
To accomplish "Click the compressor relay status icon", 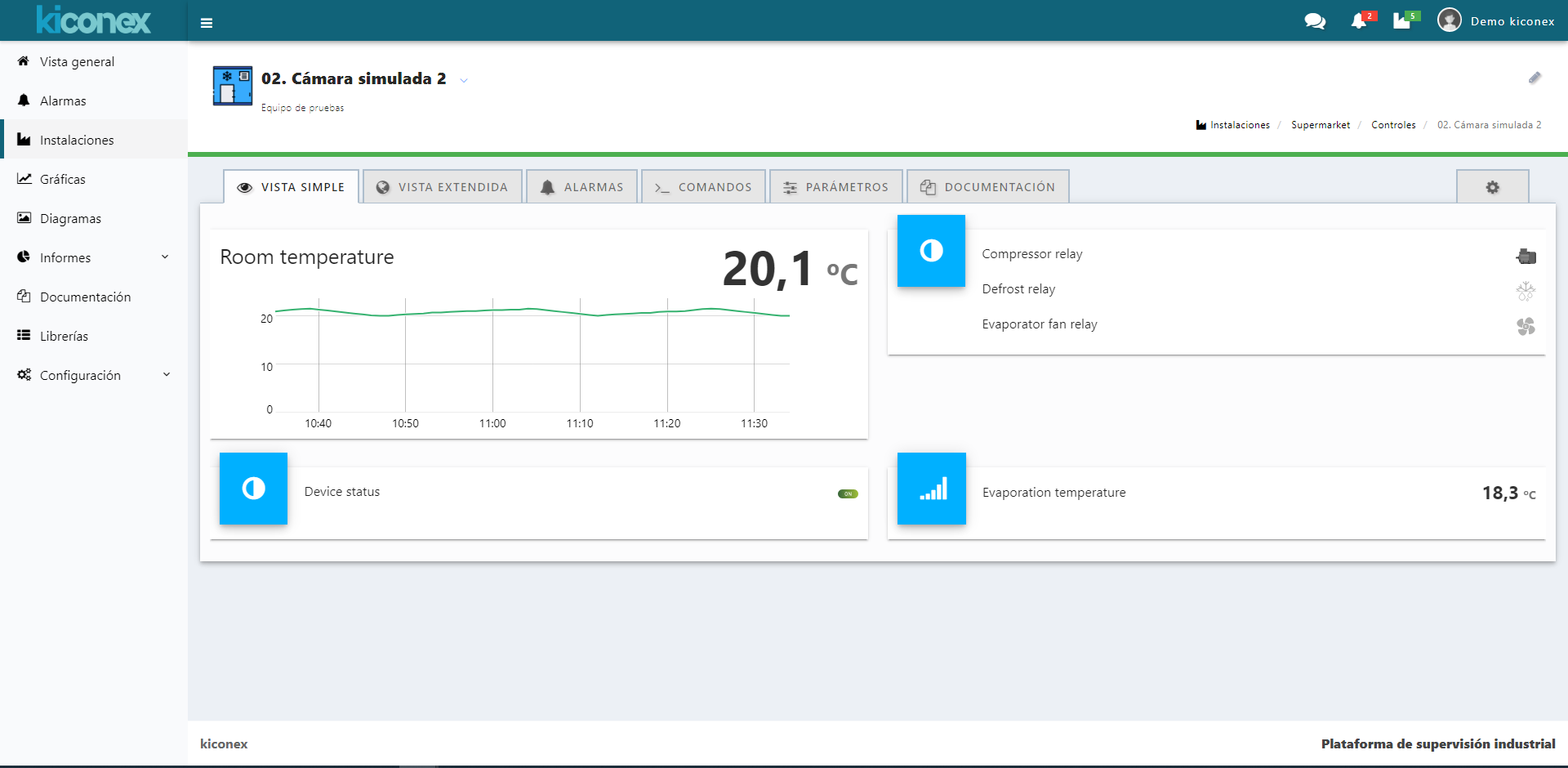I will (1526, 257).
